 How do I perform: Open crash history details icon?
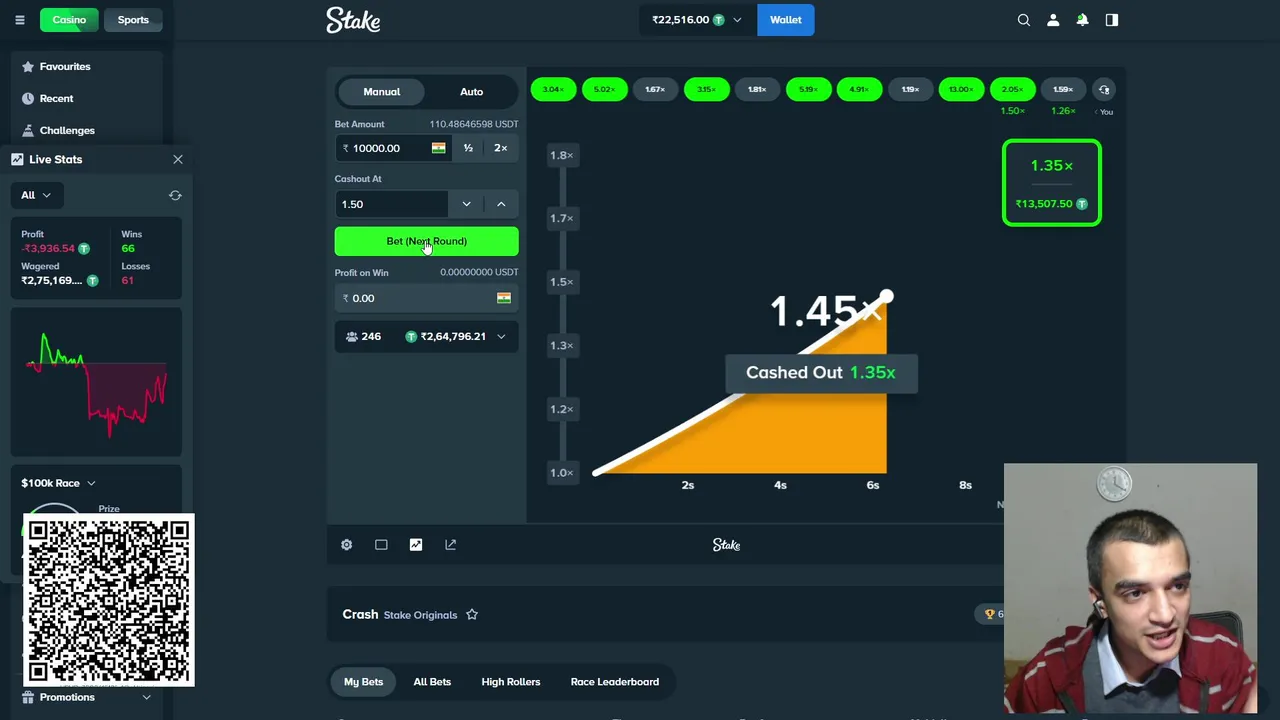pyautogui.click(x=1104, y=90)
